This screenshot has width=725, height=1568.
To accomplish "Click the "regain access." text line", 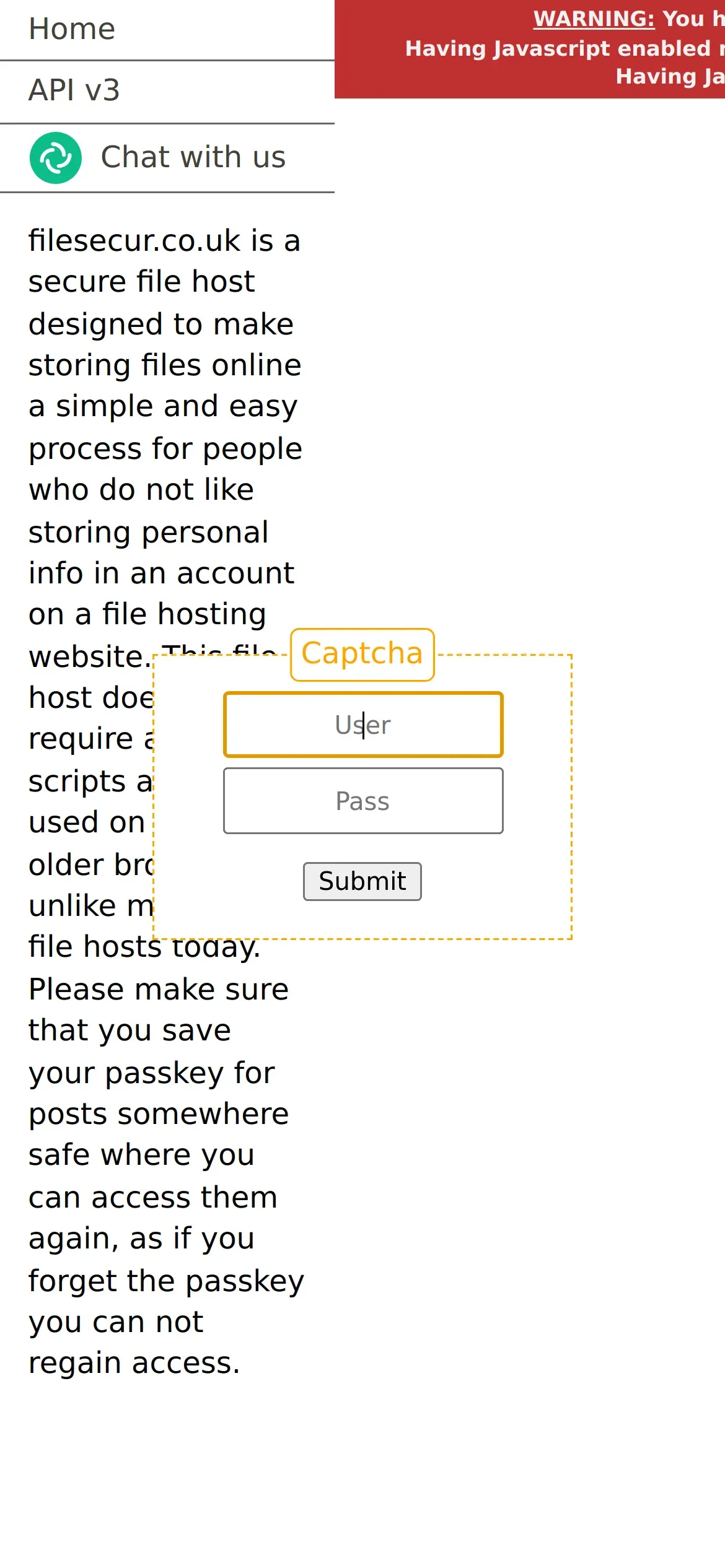I will (134, 1363).
